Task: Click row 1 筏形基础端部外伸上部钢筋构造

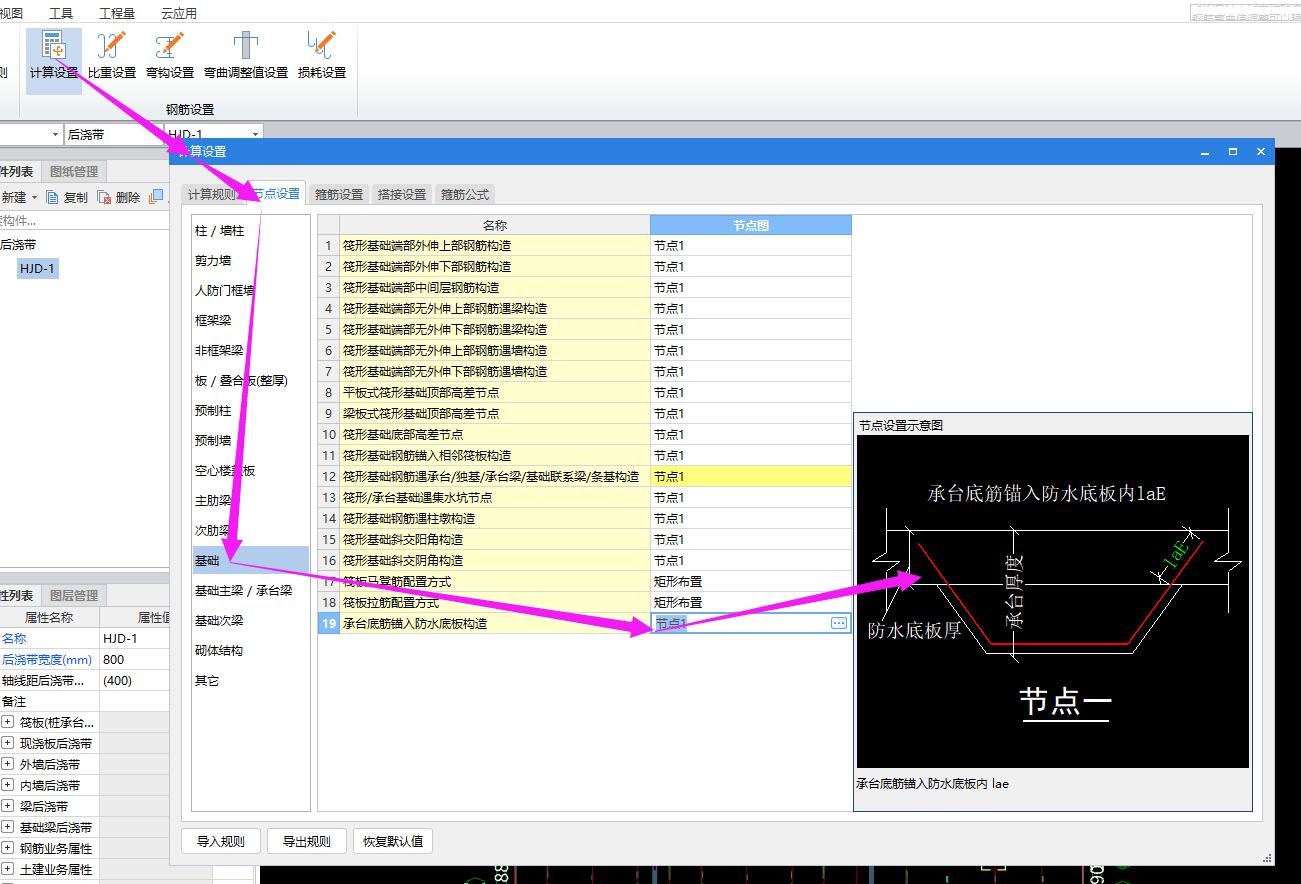Action: (x=494, y=246)
